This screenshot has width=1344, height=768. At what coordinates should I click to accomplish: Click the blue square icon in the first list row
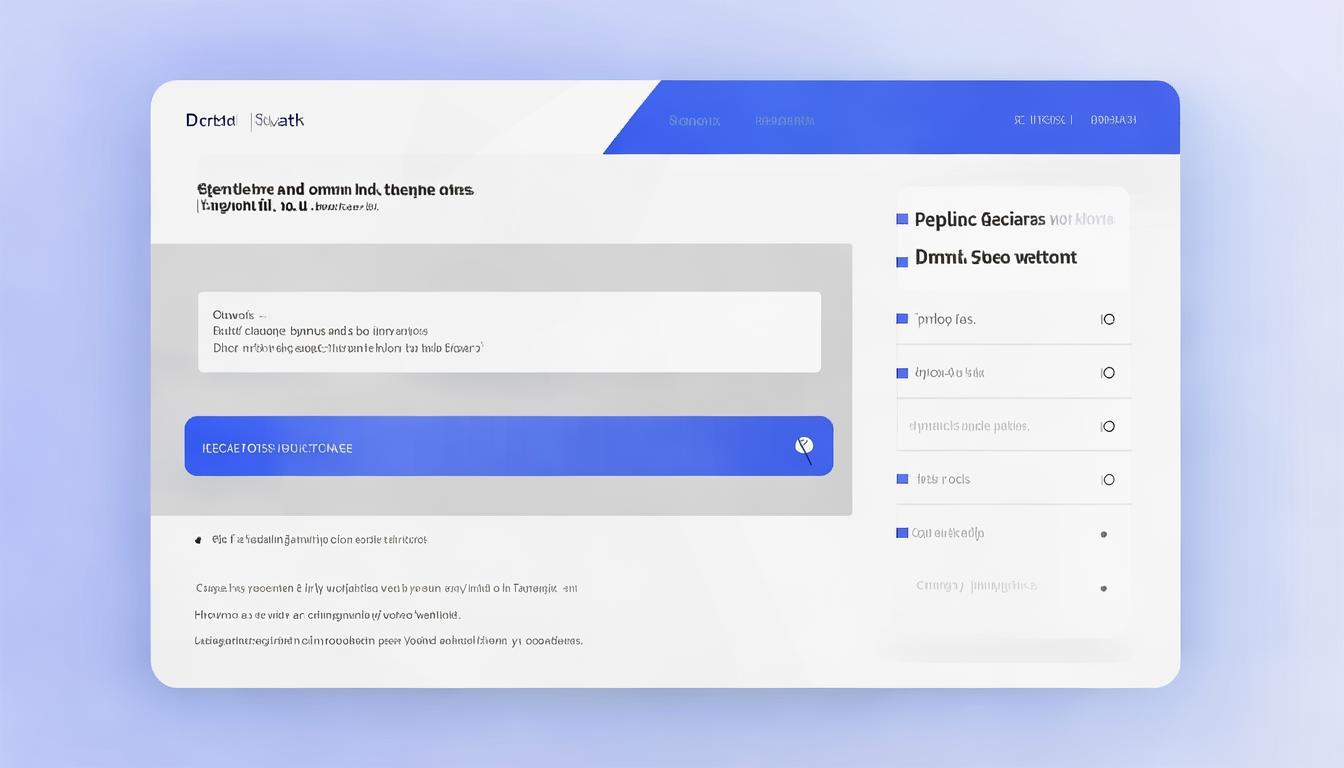(x=902, y=319)
